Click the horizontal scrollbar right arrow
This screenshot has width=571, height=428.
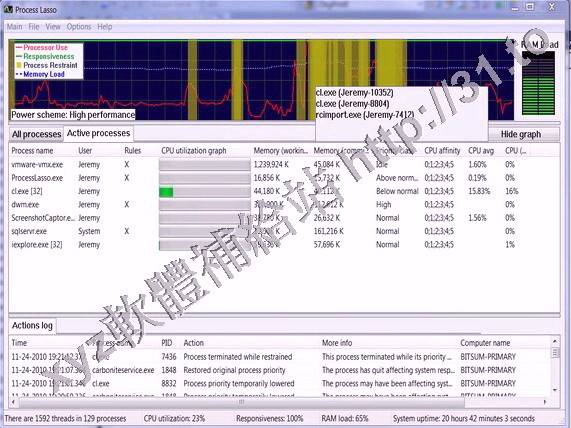pyautogui.click(x=545, y=402)
